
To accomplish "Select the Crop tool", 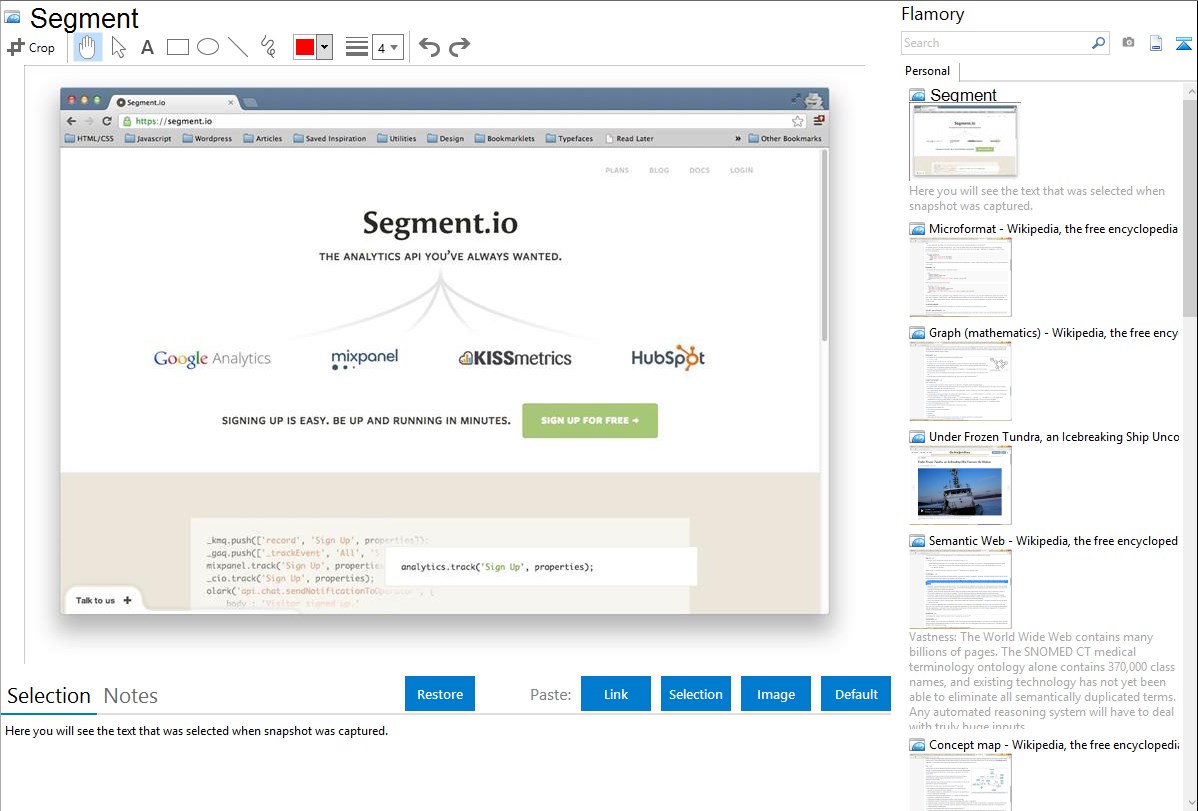I will pos(31,47).
